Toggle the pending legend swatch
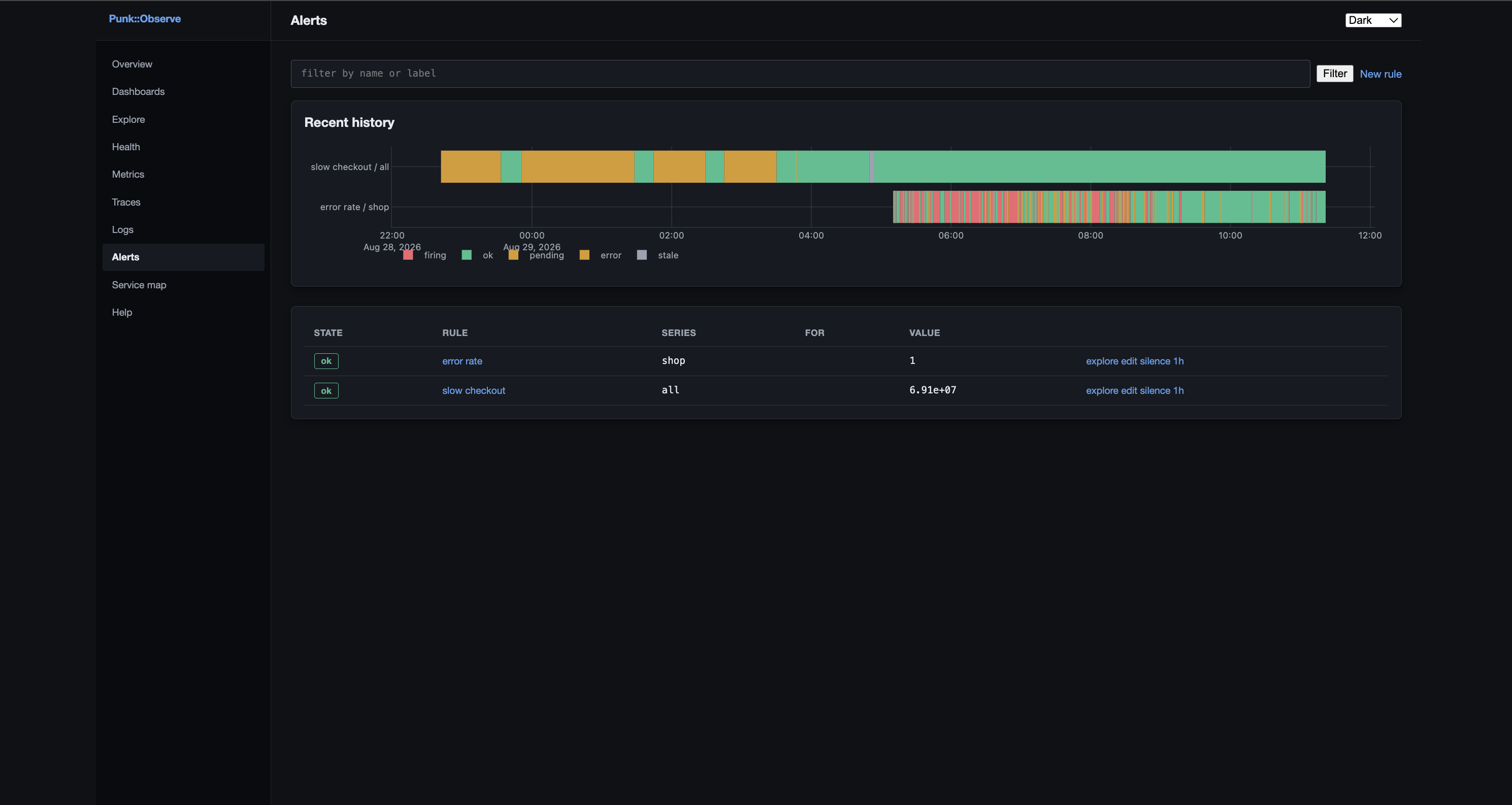The width and height of the screenshot is (1512, 805). (x=514, y=255)
